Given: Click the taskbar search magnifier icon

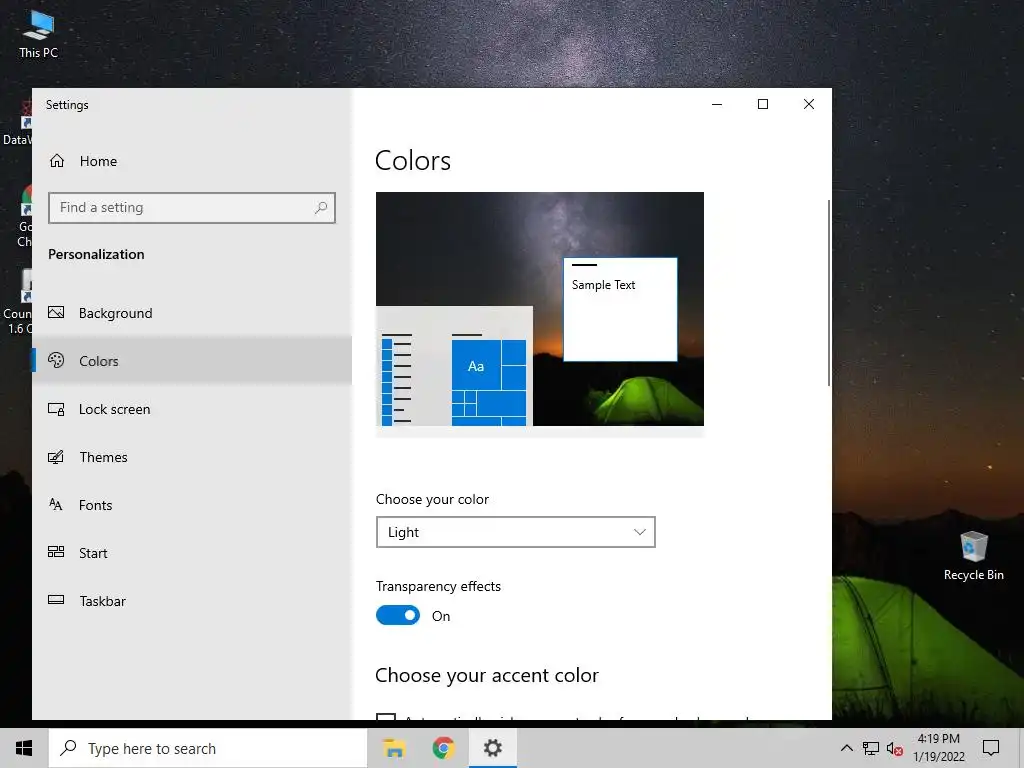Looking at the screenshot, I should point(69,748).
